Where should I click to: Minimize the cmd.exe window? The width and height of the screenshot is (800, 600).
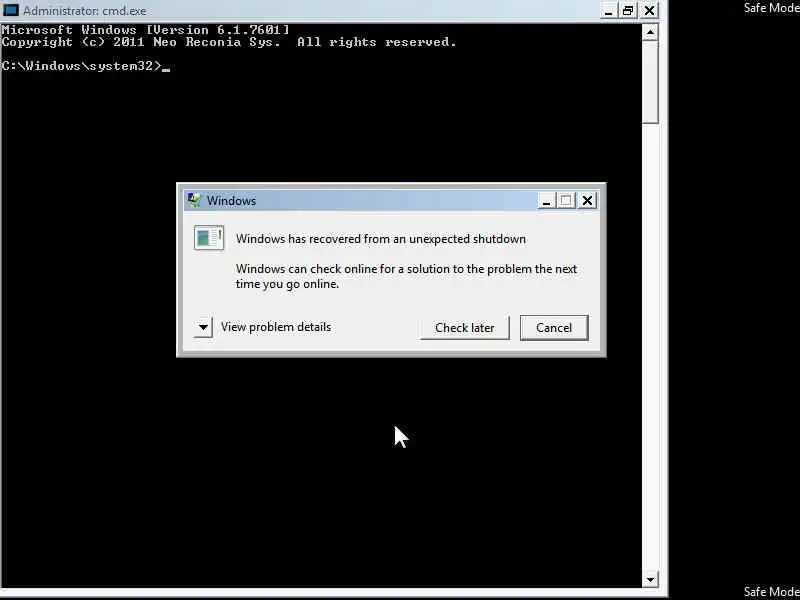pos(608,10)
